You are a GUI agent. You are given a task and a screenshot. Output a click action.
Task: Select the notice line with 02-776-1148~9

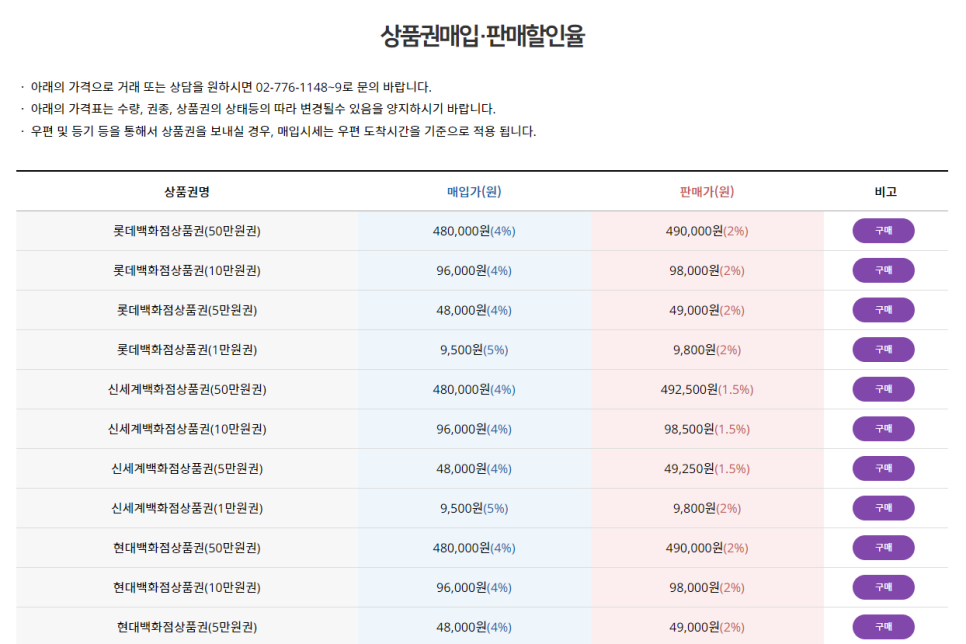point(231,87)
